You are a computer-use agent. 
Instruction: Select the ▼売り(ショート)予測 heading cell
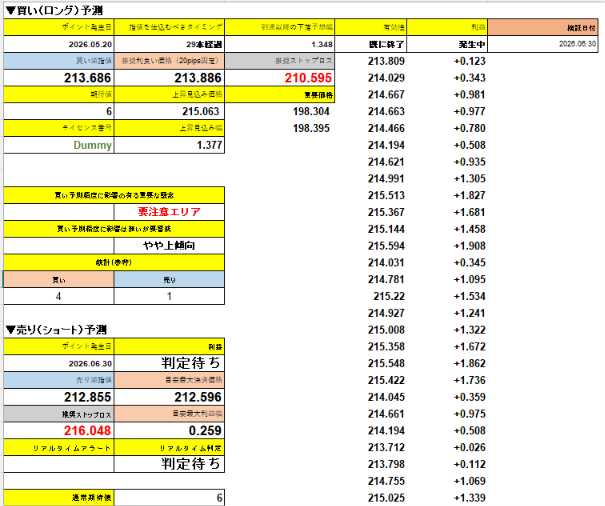point(56,330)
